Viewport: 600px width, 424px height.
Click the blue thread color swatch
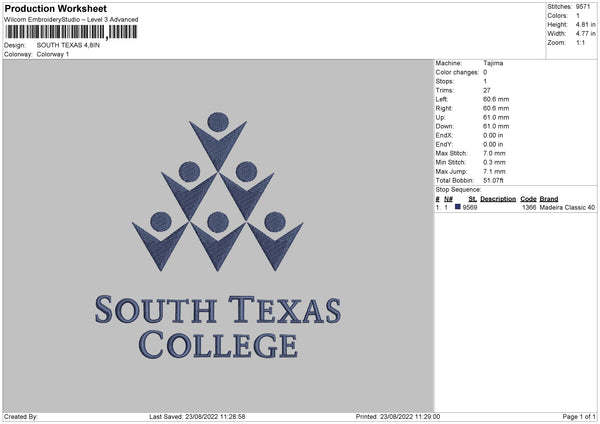(x=457, y=207)
